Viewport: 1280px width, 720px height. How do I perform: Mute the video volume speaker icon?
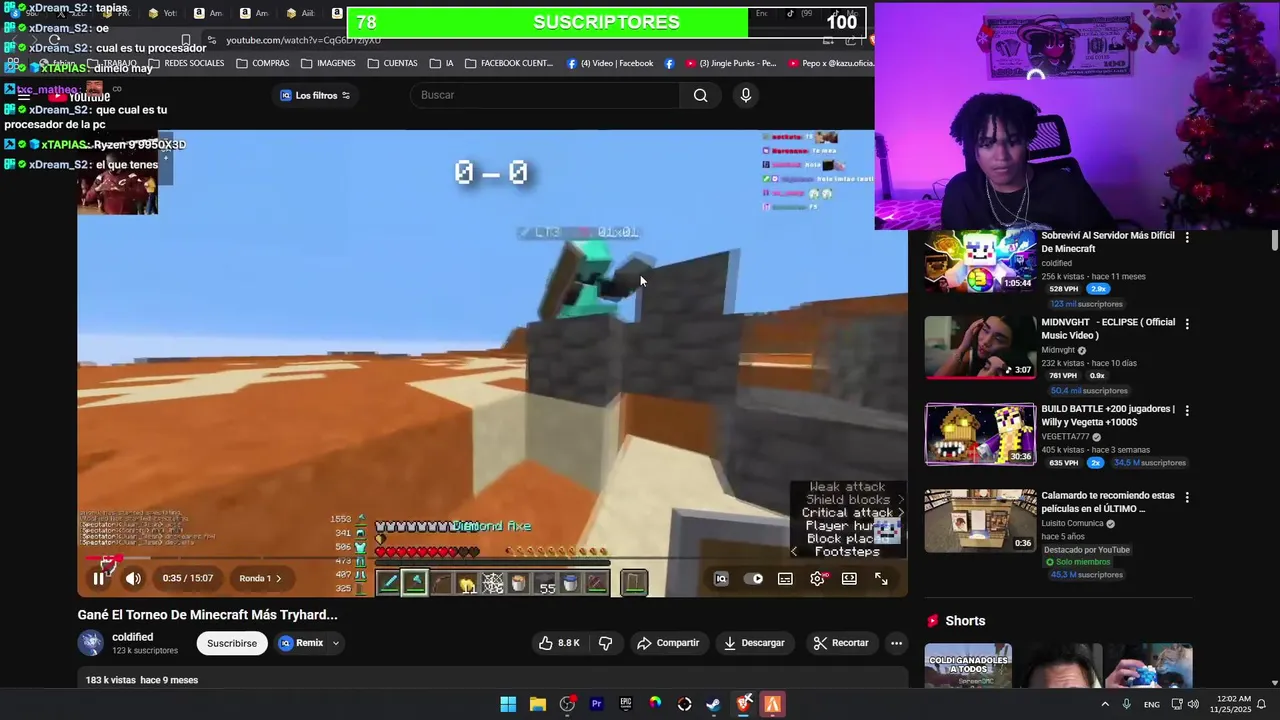point(133,578)
